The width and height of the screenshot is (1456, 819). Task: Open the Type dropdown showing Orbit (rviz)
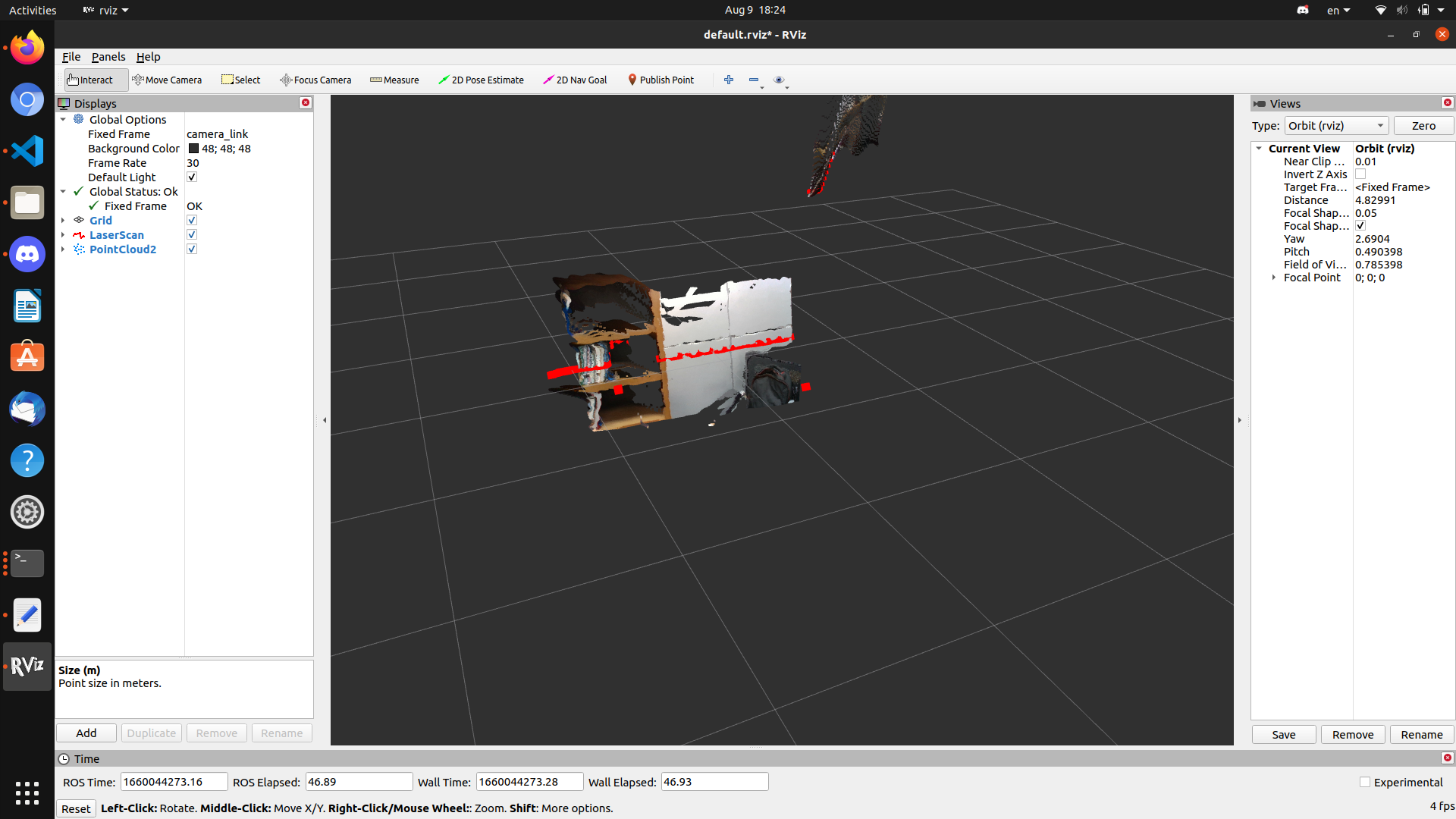[x=1337, y=125]
